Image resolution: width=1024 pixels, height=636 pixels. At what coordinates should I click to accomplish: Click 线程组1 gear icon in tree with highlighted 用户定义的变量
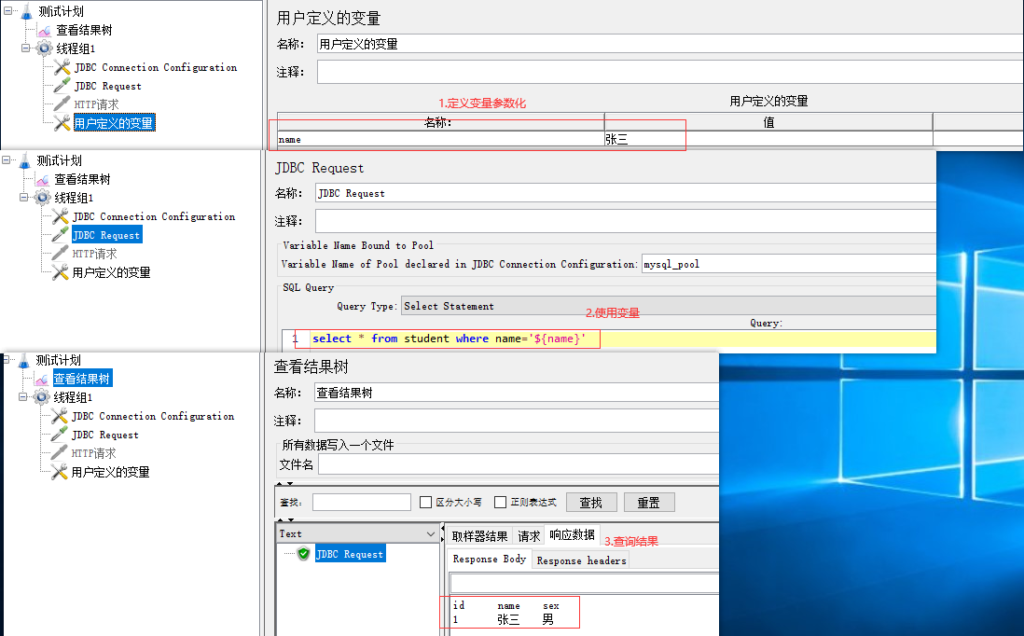coord(44,48)
